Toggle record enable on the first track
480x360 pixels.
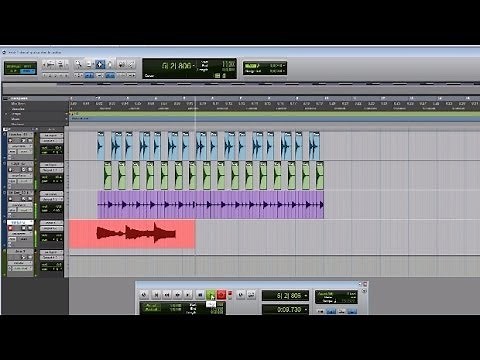tap(10, 141)
